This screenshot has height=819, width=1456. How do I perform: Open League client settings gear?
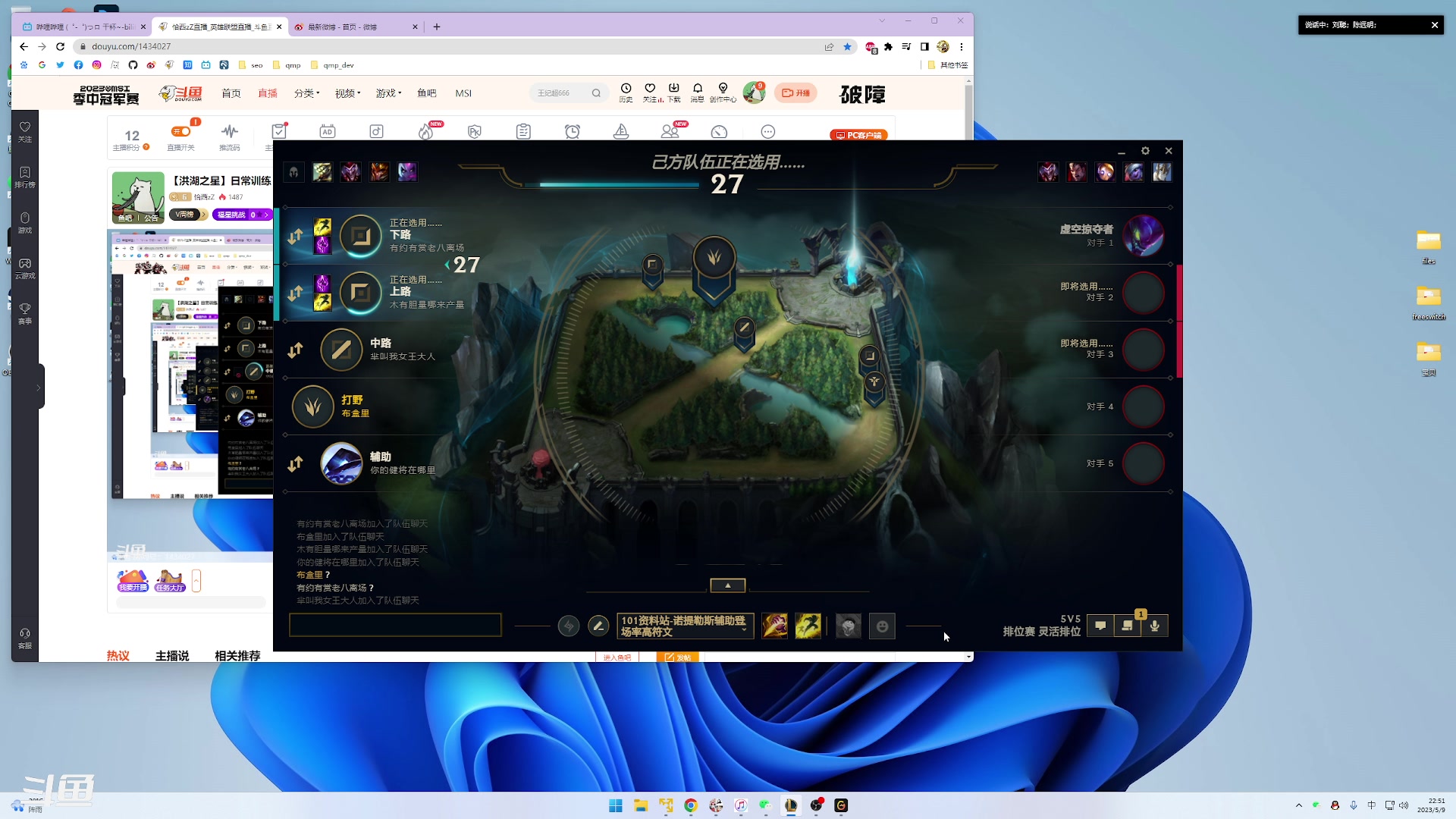point(1145,151)
